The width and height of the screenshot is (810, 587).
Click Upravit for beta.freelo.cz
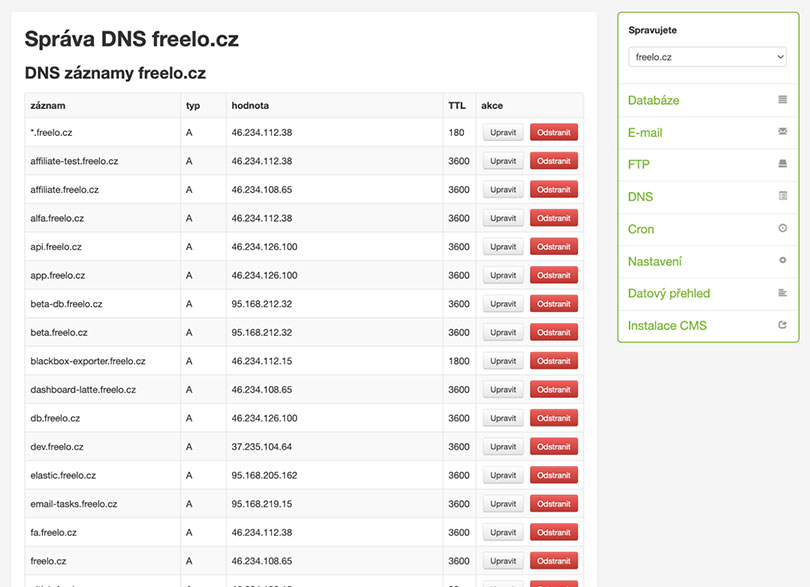(x=503, y=332)
